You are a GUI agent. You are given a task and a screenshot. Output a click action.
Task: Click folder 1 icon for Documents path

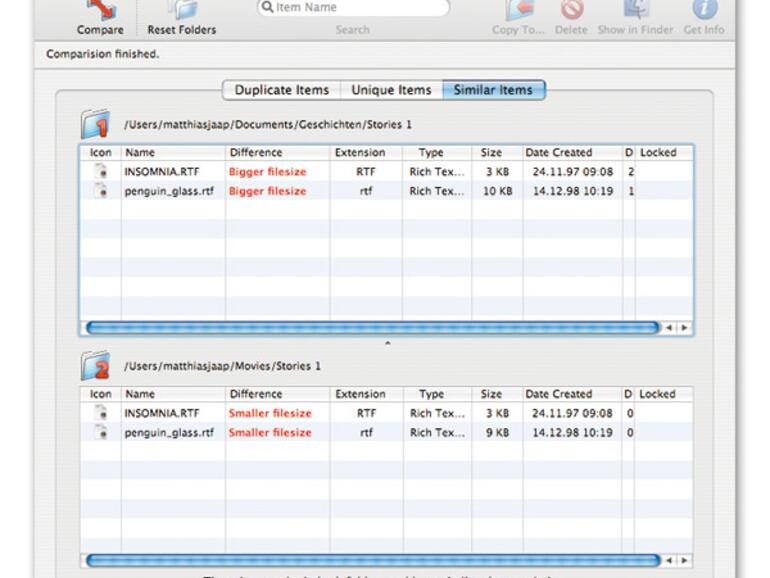pos(96,125)
